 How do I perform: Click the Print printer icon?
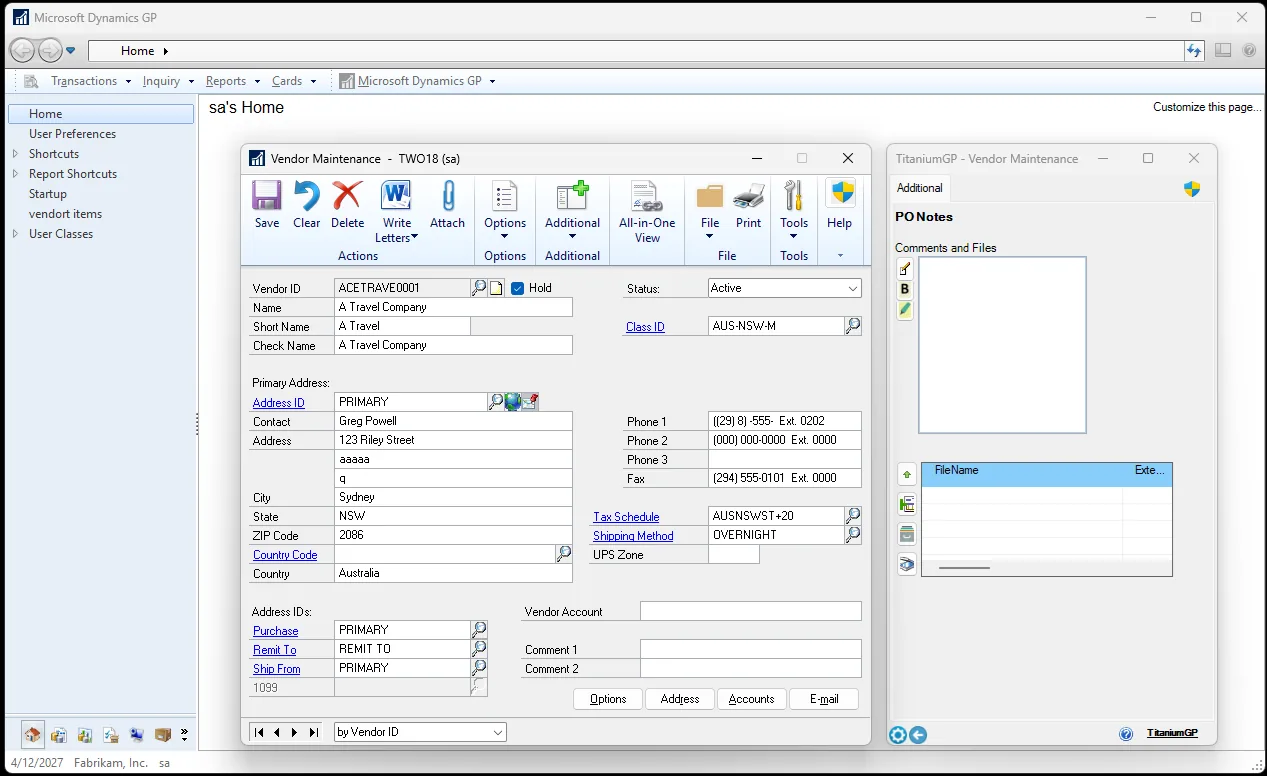[749, 196]
